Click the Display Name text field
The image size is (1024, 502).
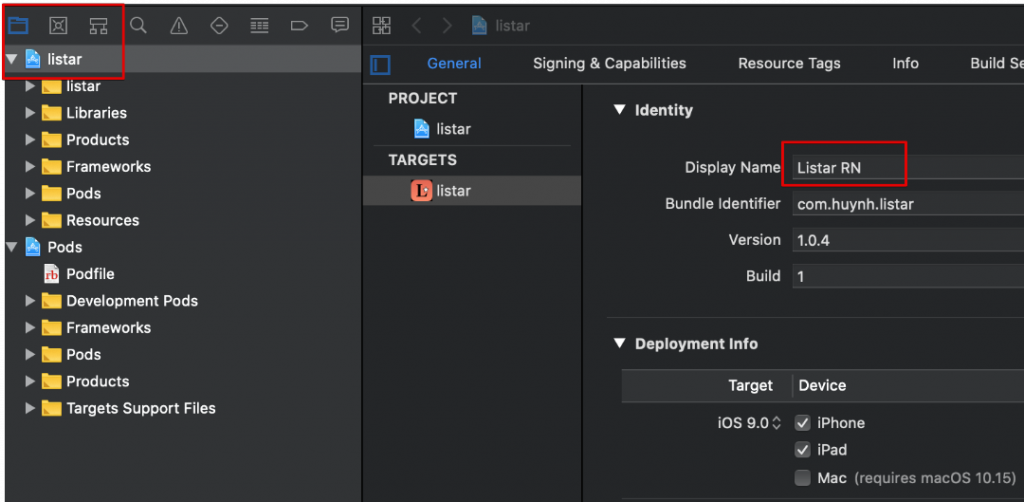coord(900,168)
